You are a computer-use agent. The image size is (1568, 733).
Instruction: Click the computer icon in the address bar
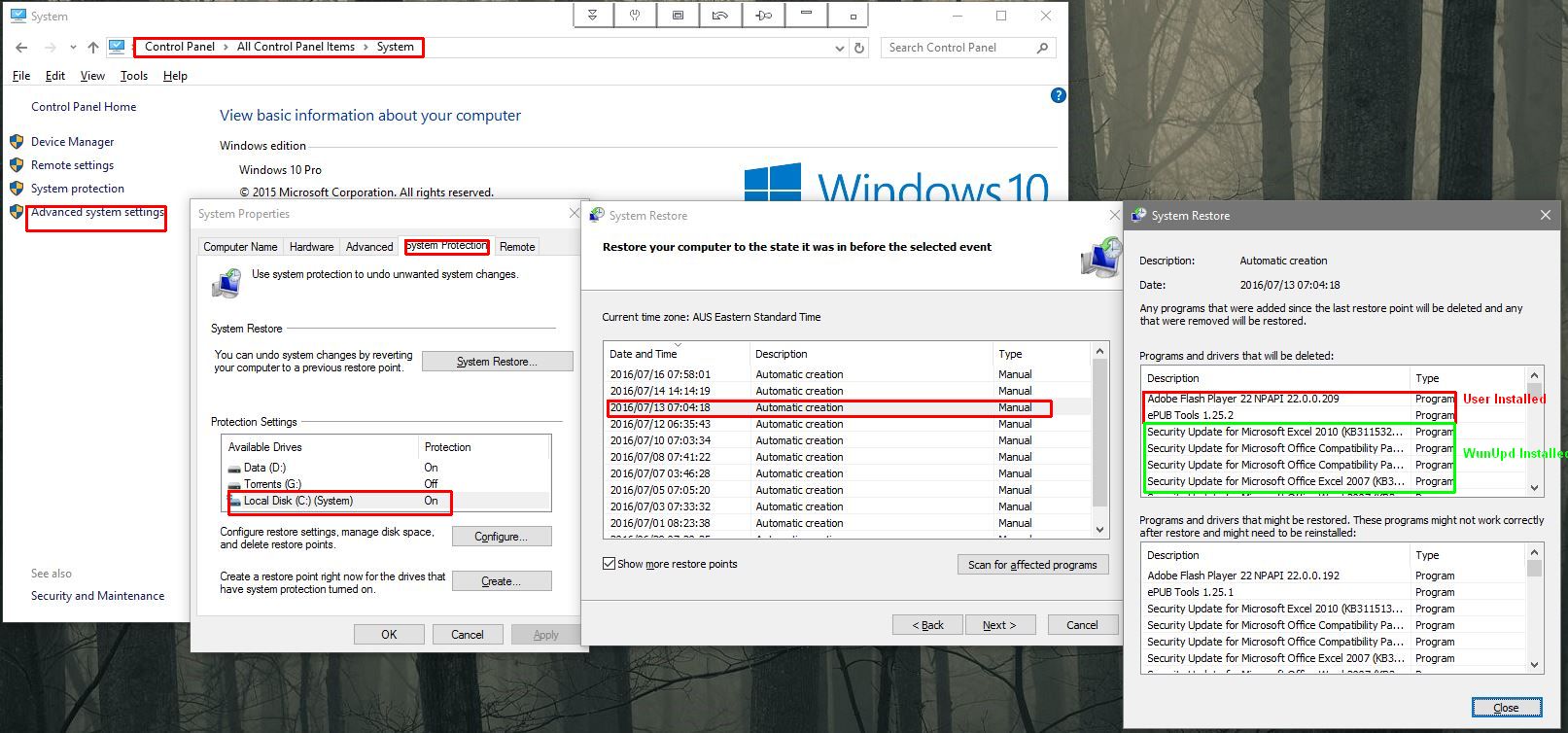pyautogui.click(x=117, y=47)
